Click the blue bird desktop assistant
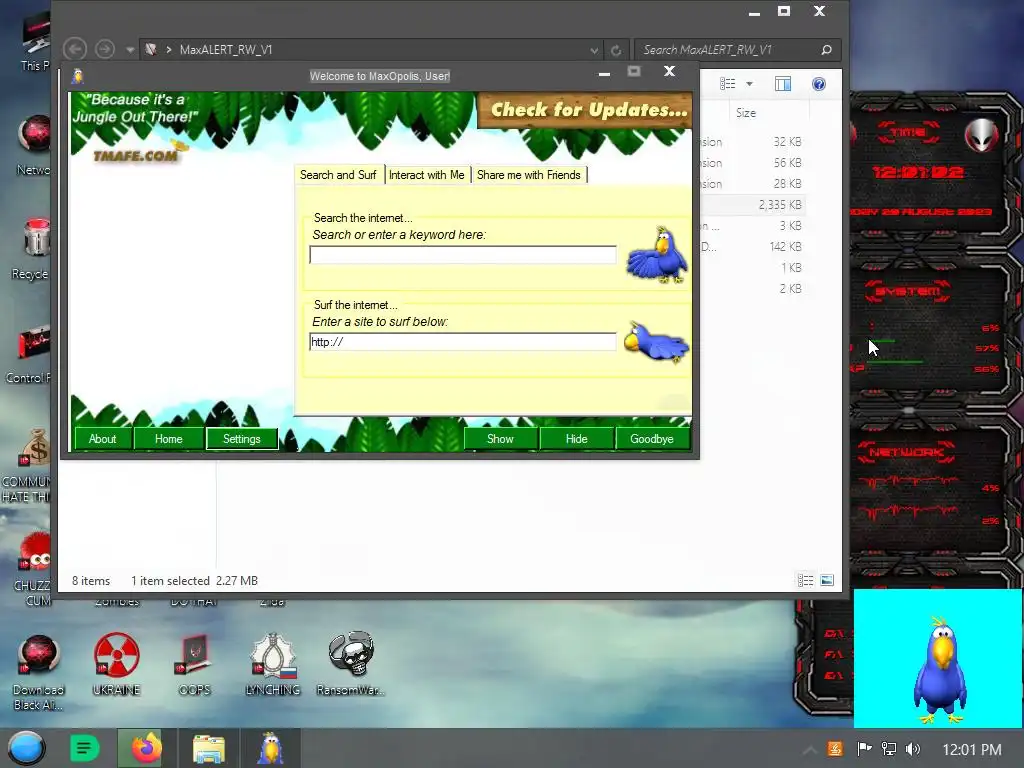The height and width of the screenshot is (768, 1024). coord(940,669)
